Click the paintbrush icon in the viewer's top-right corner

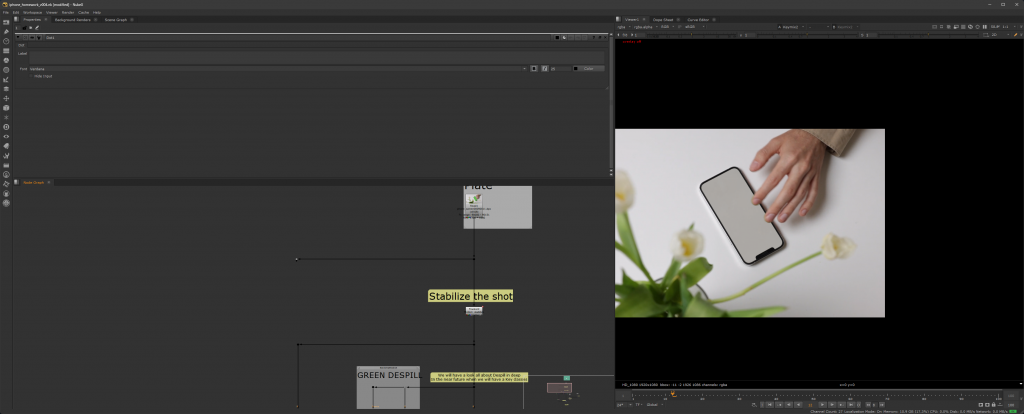tap(1015, 35)
